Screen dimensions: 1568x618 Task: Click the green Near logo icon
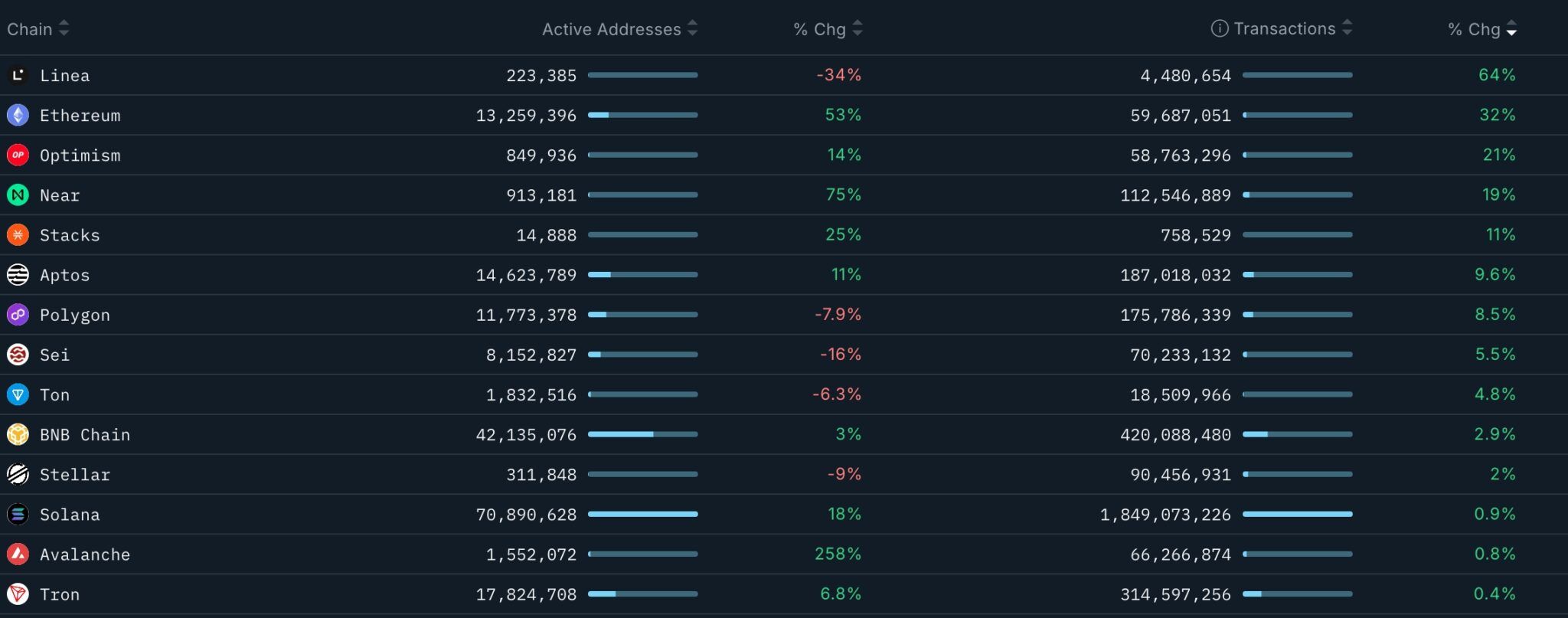click(18, 195)
